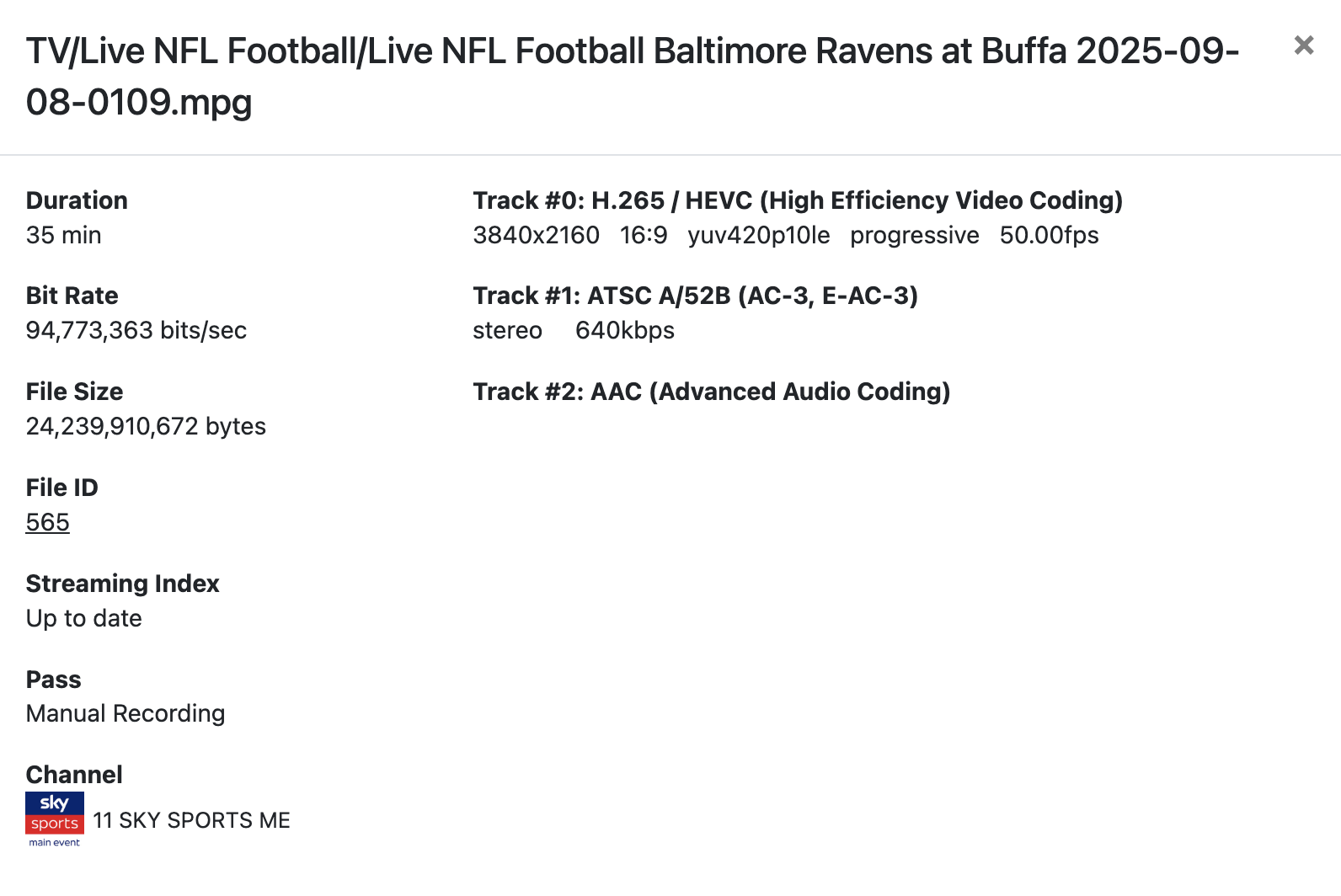Select the stereo audio channel text
1341x896 pixels.
507,331
